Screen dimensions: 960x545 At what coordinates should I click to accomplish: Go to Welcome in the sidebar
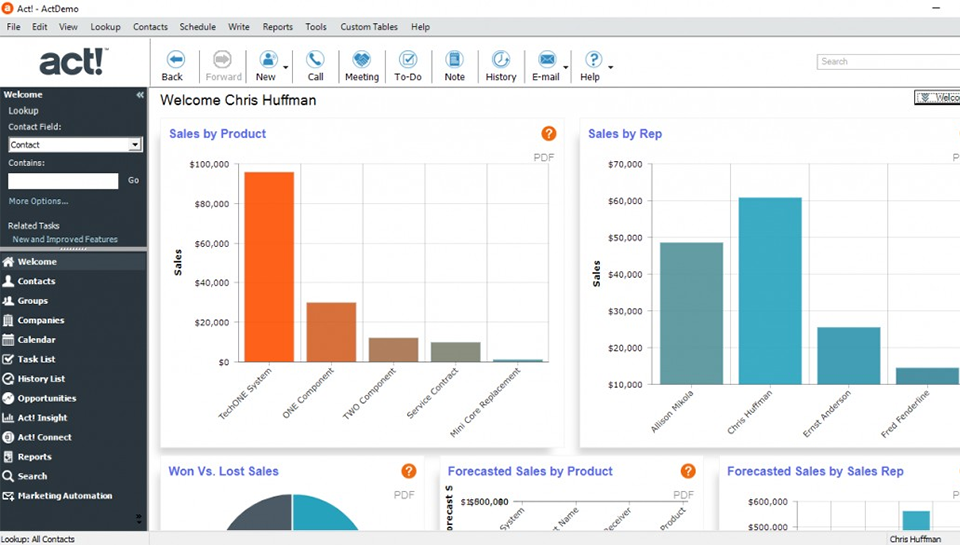73,261
